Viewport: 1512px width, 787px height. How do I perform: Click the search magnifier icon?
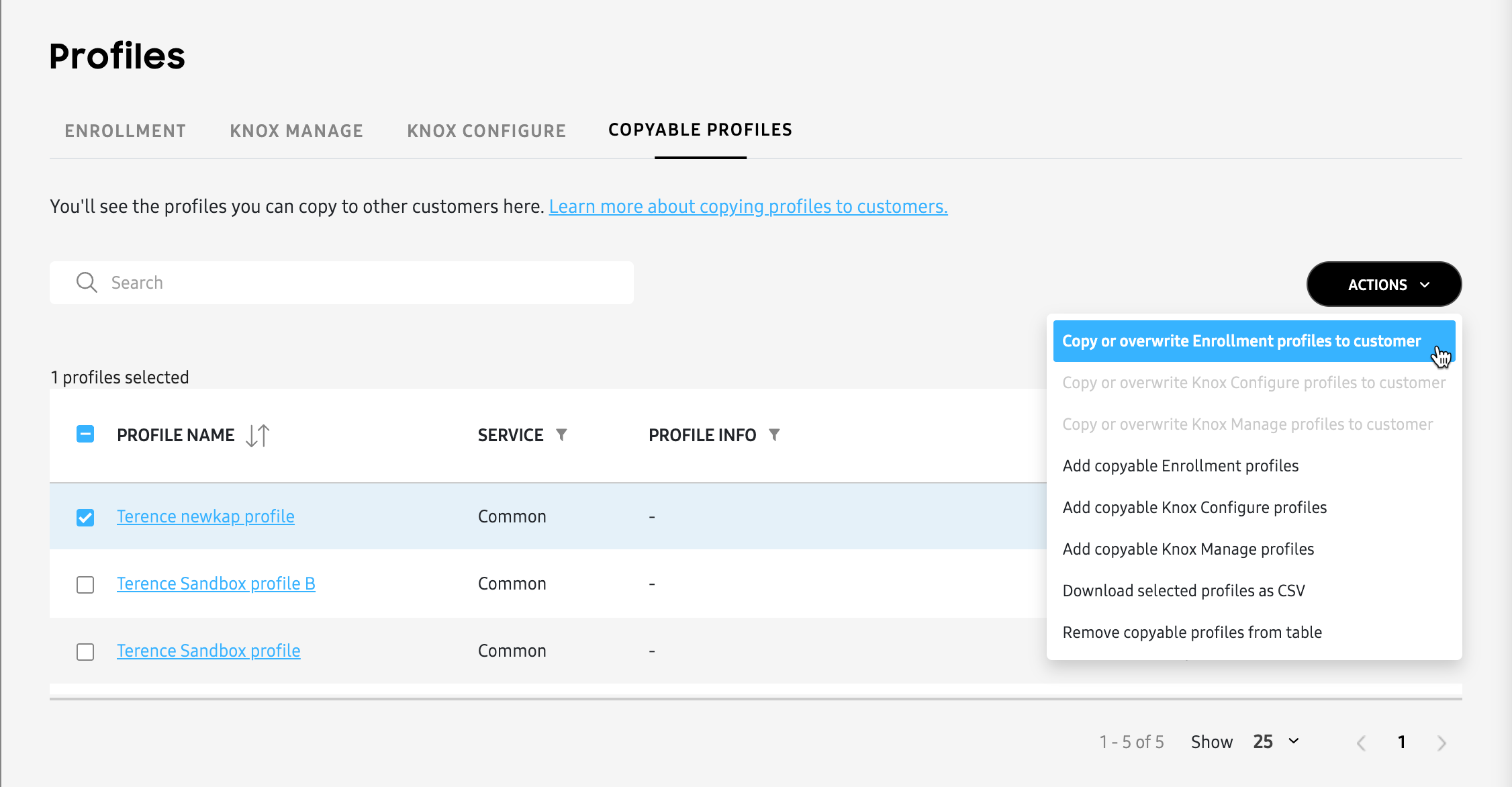(x=87, y=283)
